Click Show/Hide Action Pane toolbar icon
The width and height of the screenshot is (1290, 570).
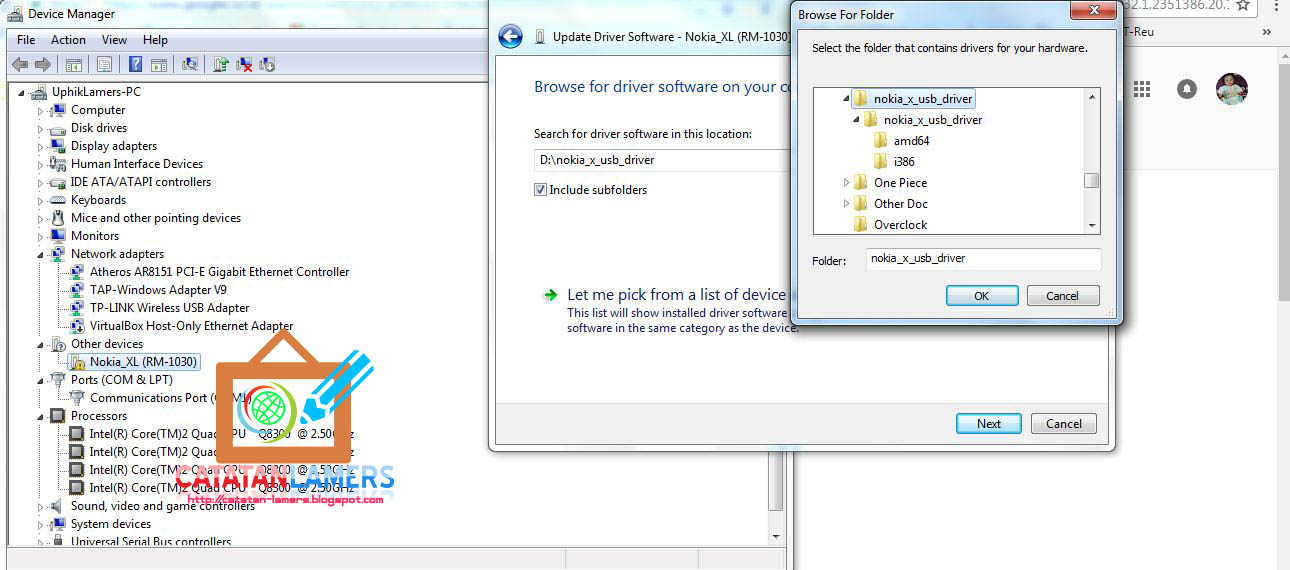point(159,65)
